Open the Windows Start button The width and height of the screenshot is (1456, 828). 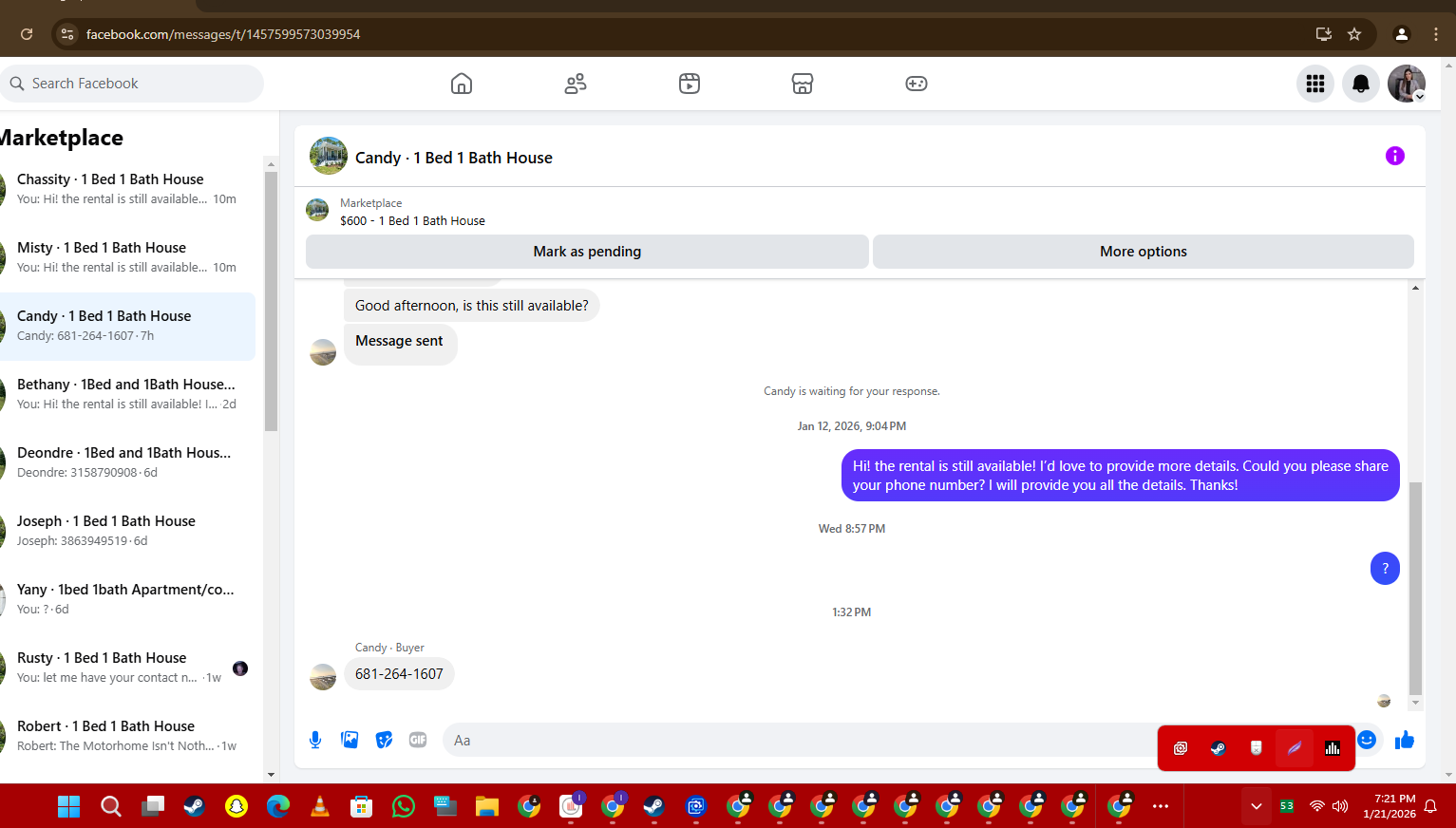(69, 807)
